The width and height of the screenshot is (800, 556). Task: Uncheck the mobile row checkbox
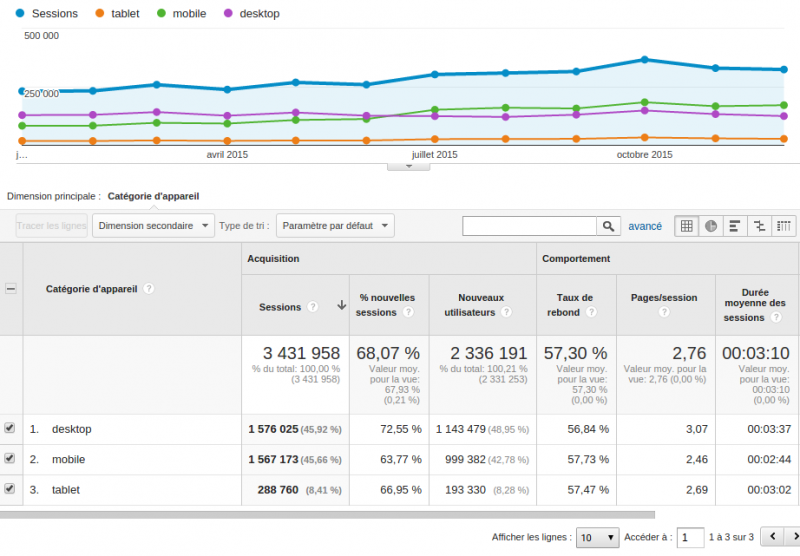10,458
